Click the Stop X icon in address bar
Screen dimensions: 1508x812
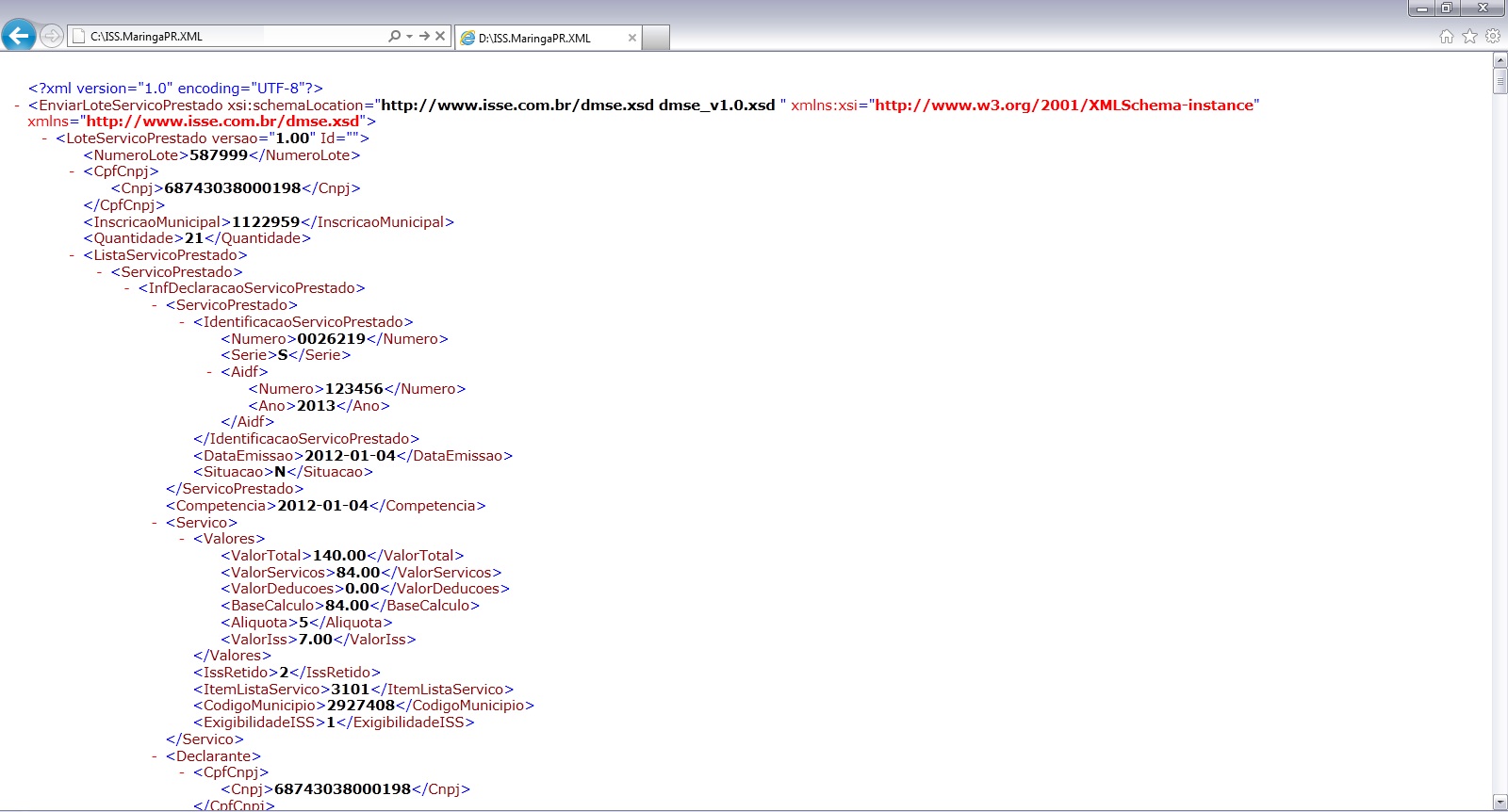[x=440, y=36]
